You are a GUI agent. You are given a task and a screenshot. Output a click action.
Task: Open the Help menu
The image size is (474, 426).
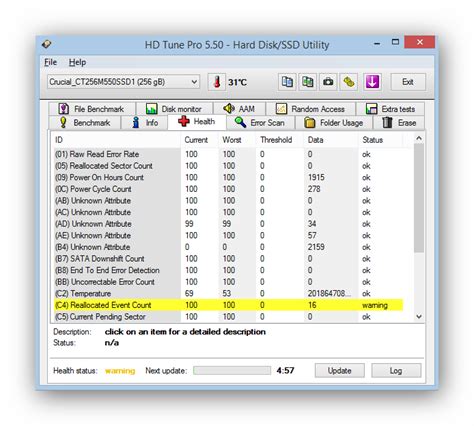coord(77,62)
